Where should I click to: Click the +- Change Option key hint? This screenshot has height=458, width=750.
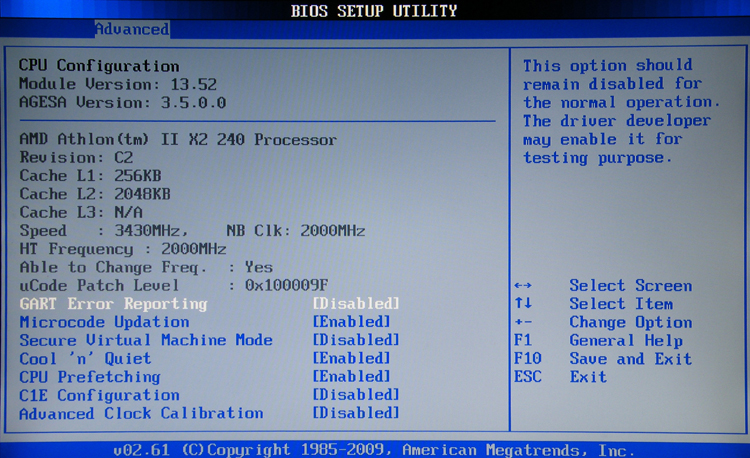click(523, 323)
